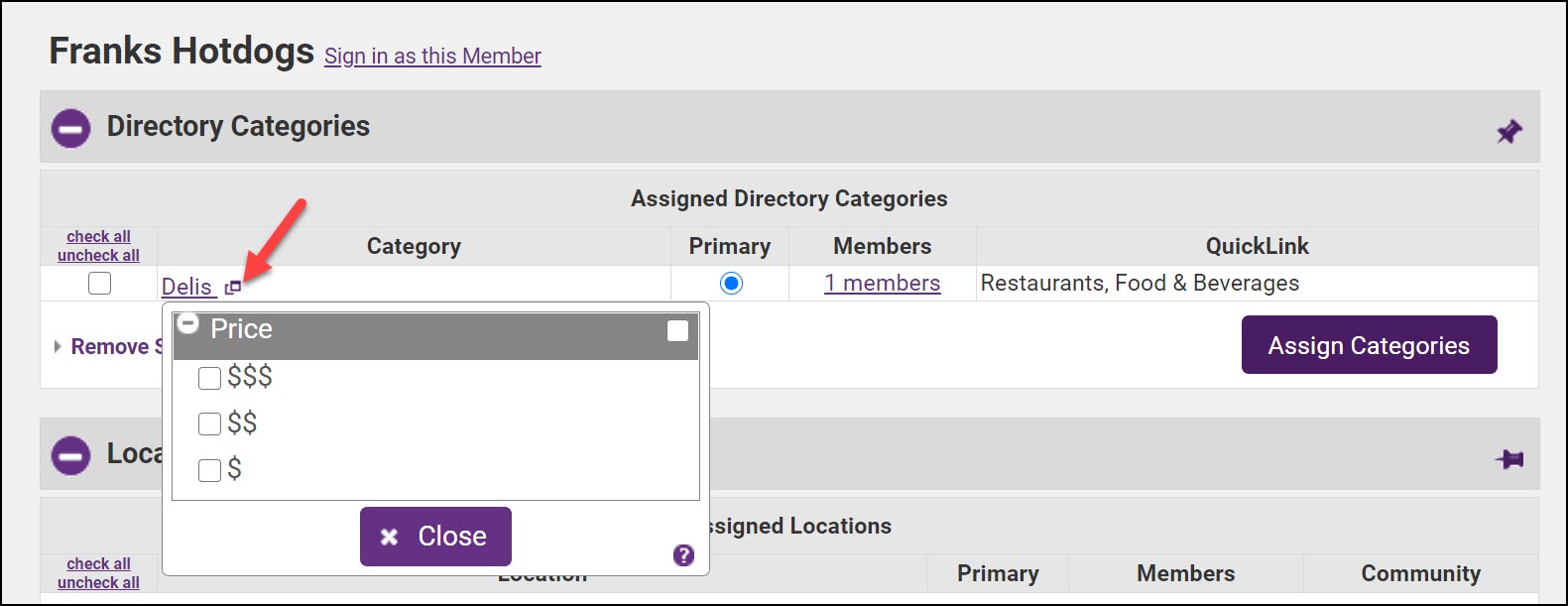Click the Delis category link
This screenshot has height=606, width=1568.
(x=186, y=287)
